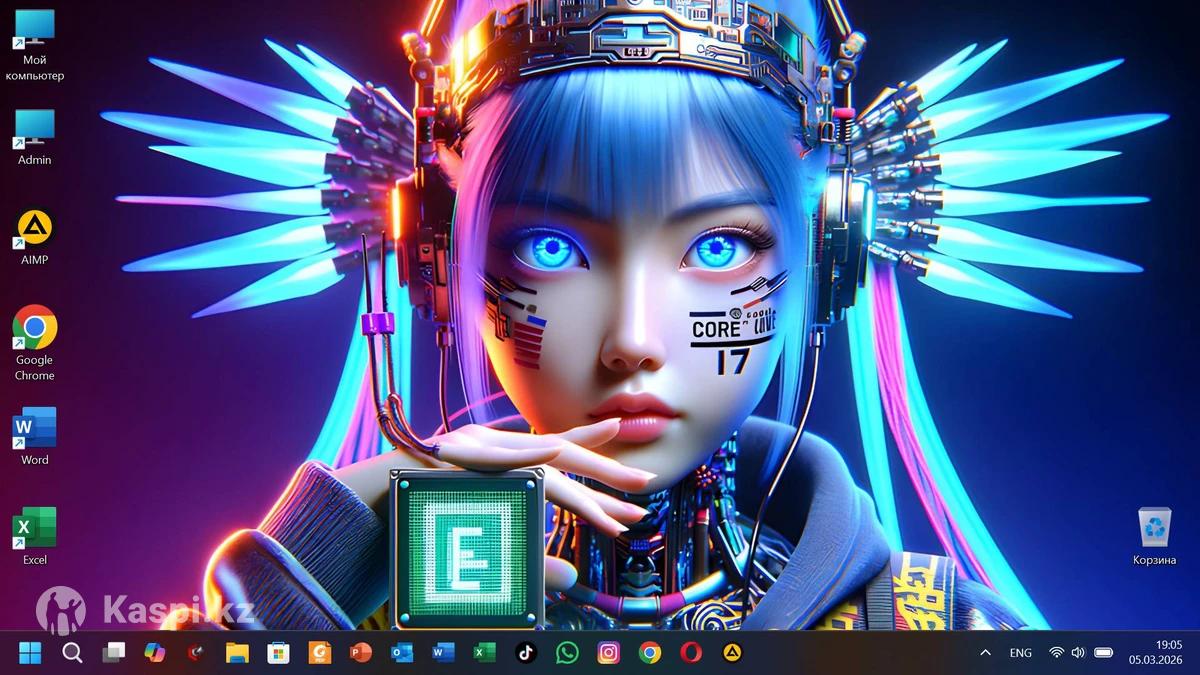Open the Мой компьютер desktop shortcut
This screenshot has width=1200, height=675.
pos(34,30)
